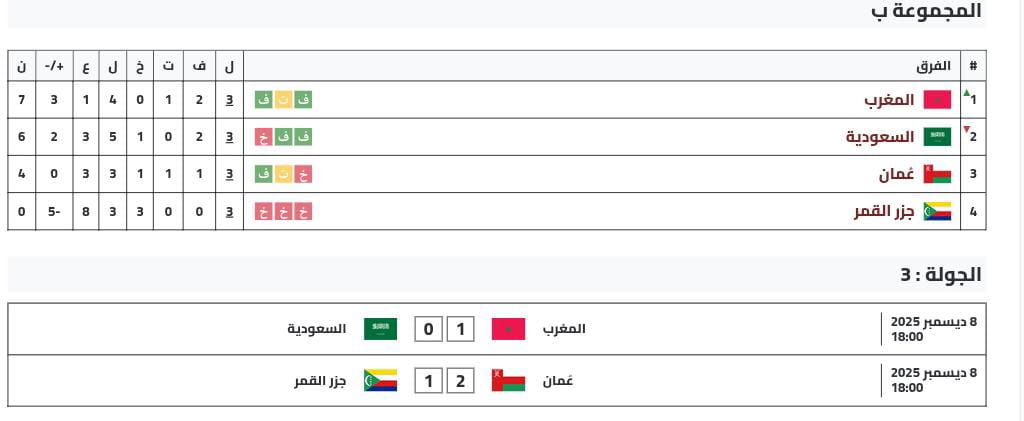
Task: Click Saudi Arabia's red loss form badge
Action: click(264, 137)
